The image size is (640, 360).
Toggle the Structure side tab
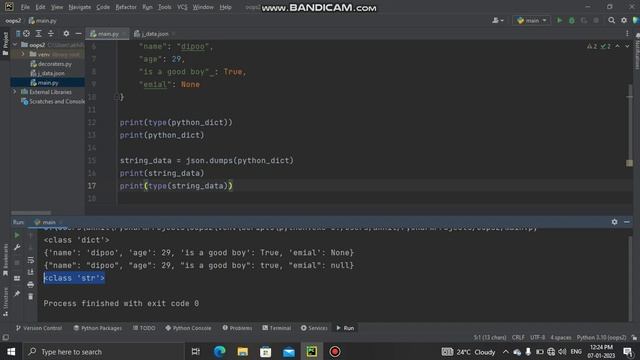pos(5,302)
